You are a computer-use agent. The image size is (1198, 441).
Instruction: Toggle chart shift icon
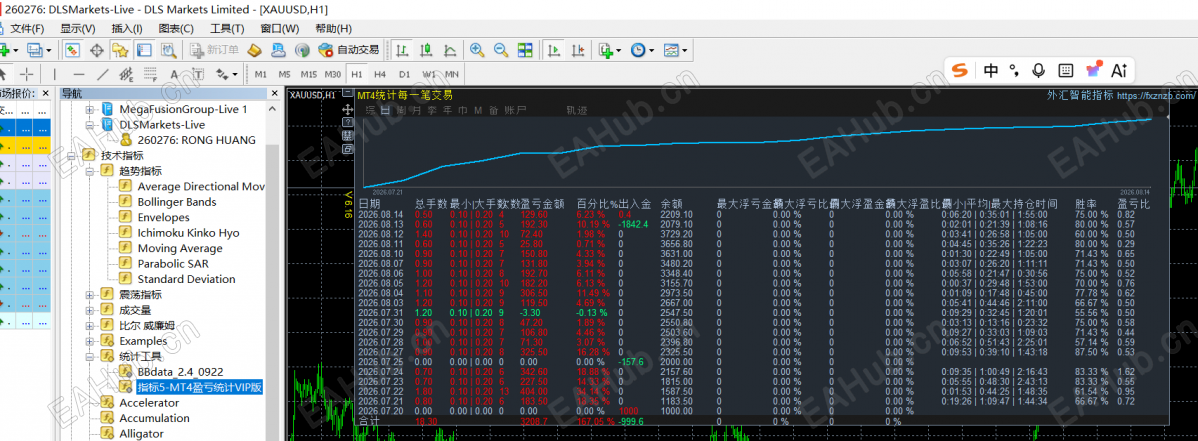click(578, 50)
